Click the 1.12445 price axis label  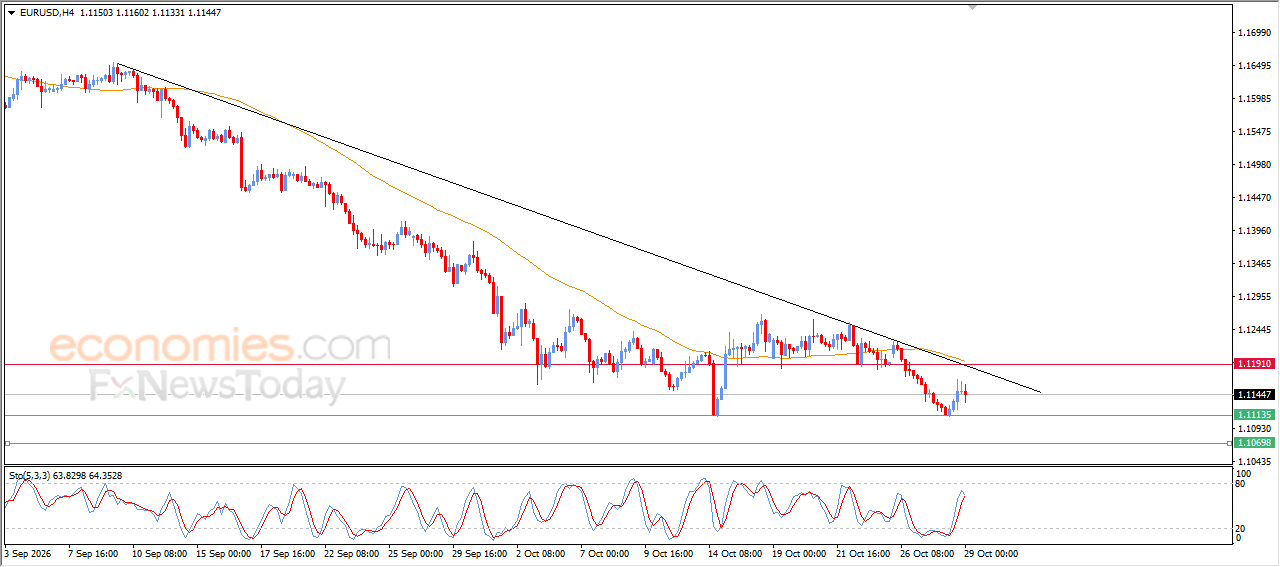[x=1253, y=330]
